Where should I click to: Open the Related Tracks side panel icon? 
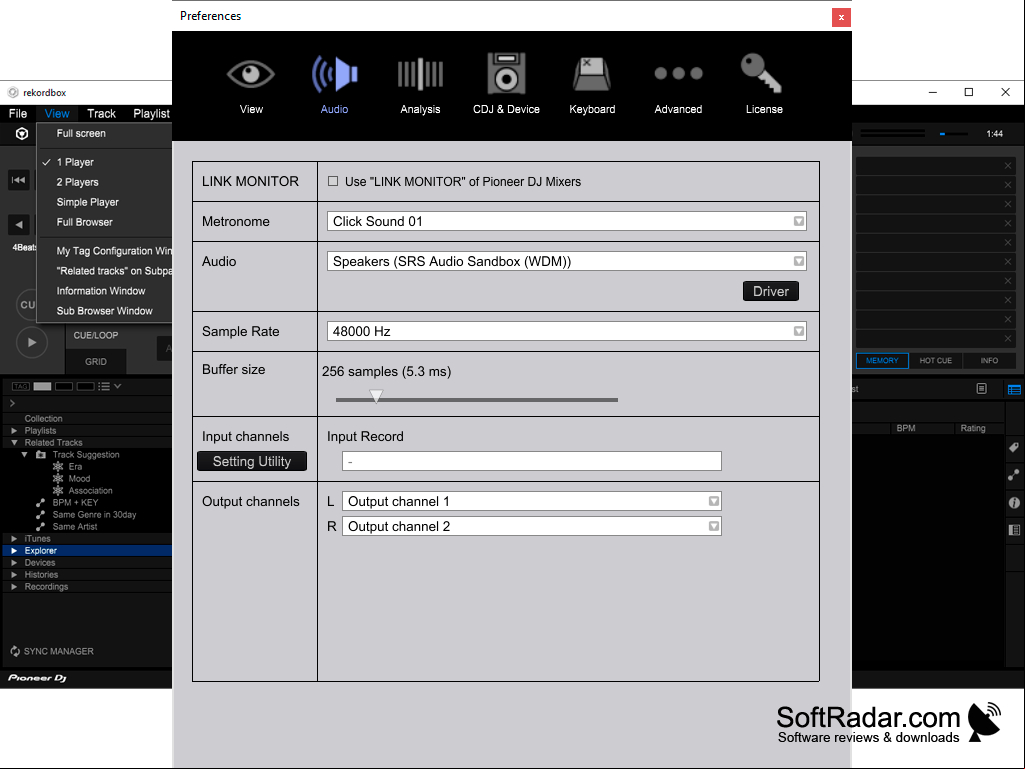click(1014, 475)
